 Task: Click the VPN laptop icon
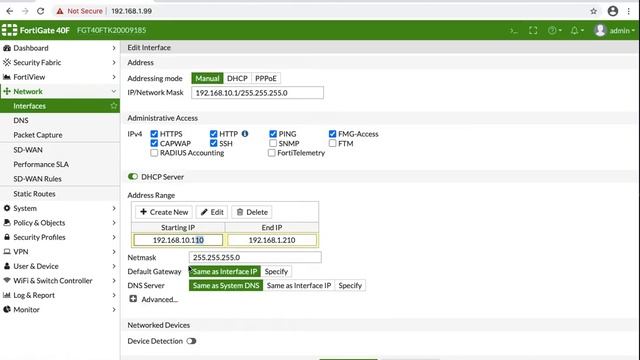pos(7,251)
